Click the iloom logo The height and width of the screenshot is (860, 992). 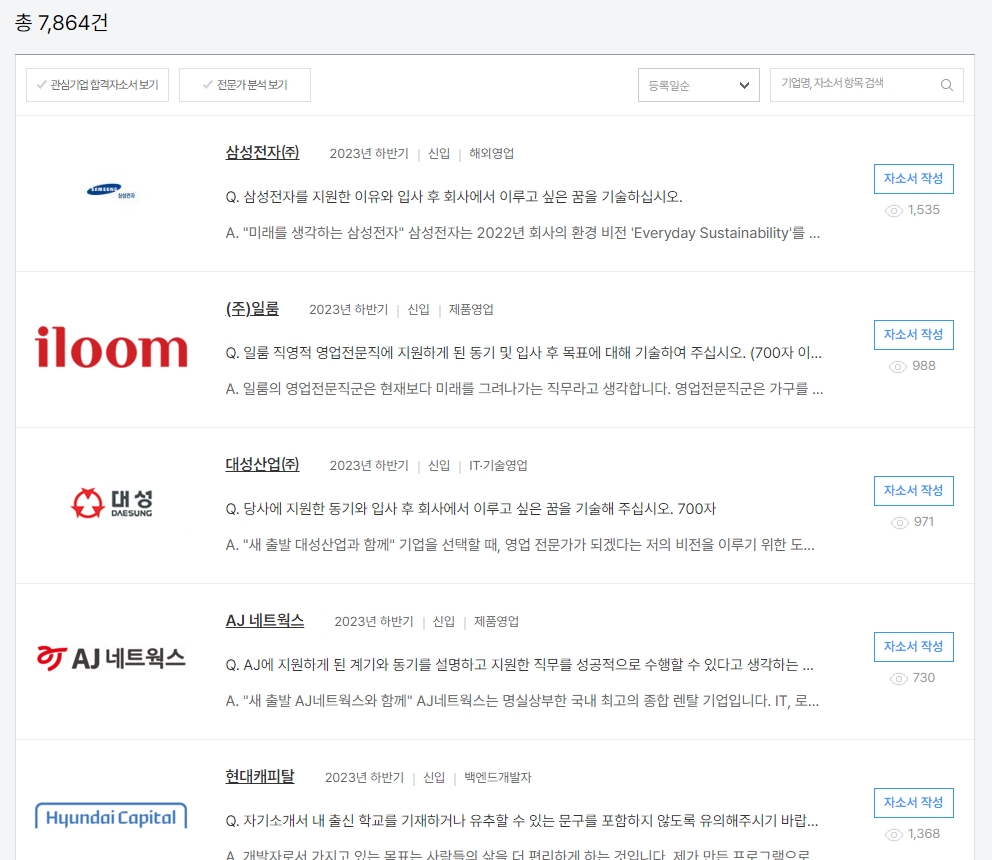[x=111, y=347]
